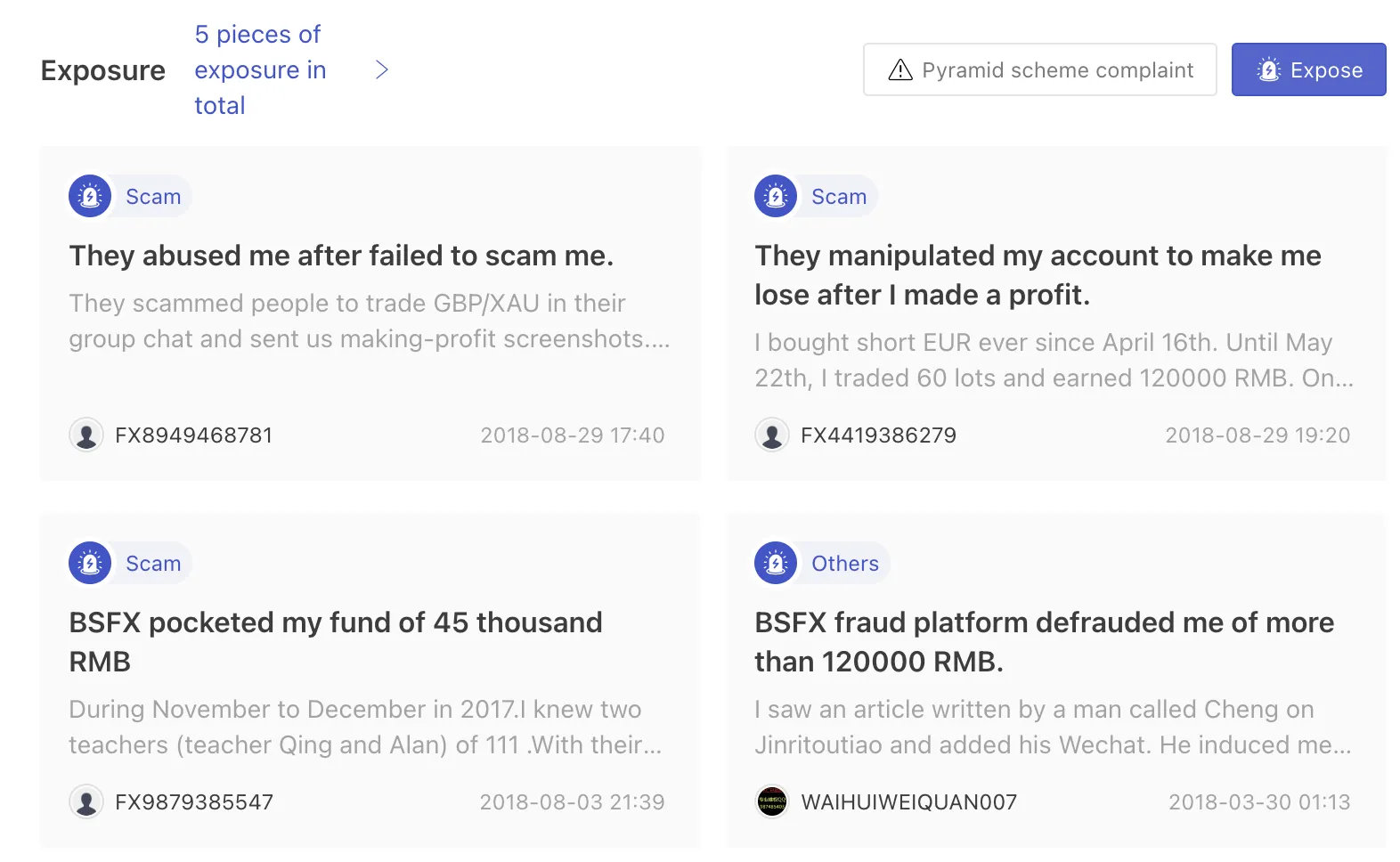Viewport: 1400px width, 862px height.
Task: Click 'I saw an article written' excerpt
Action: pyautogui.click(x=1054, y=728)
